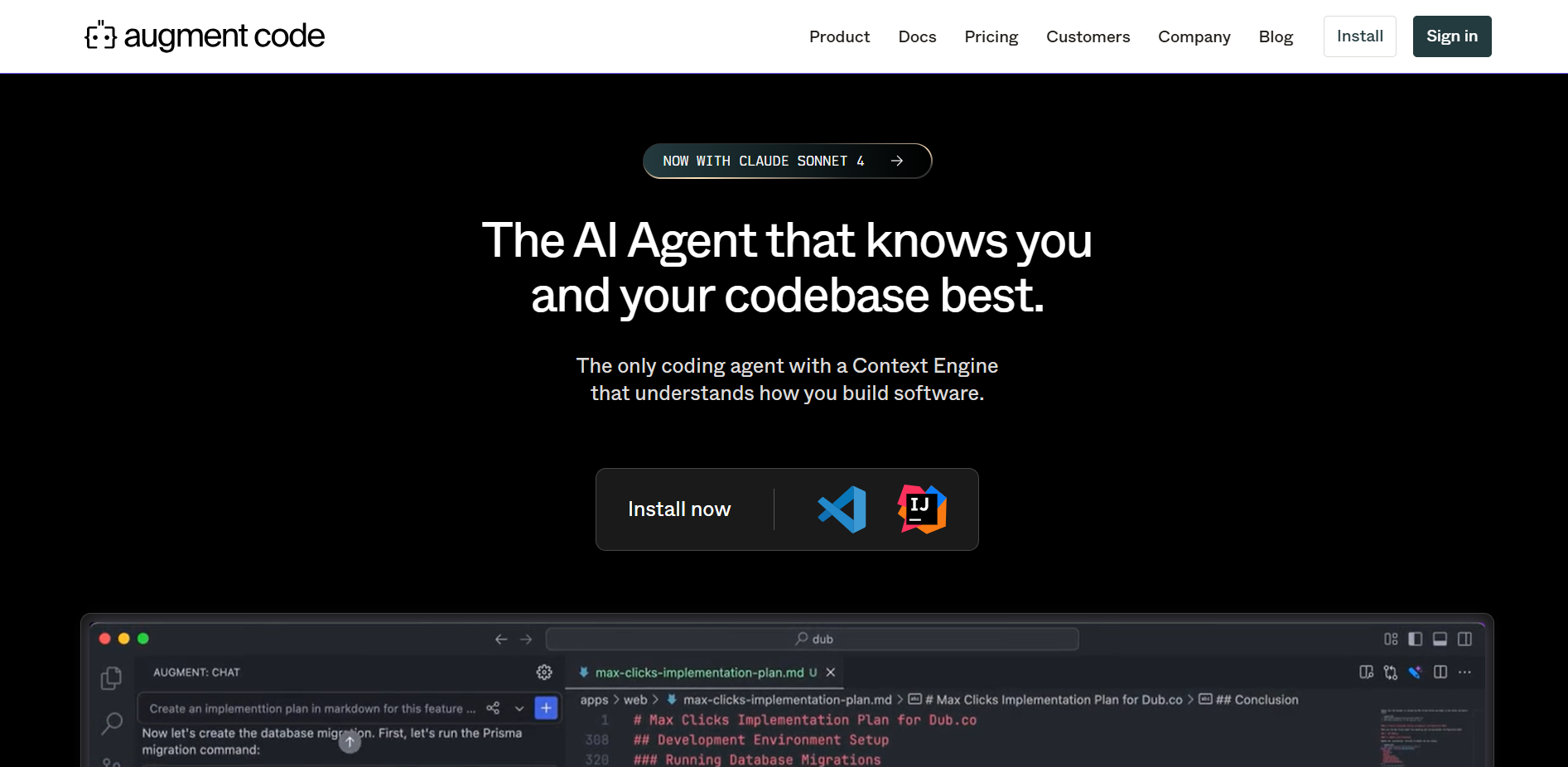The width and height of the screenshot is (1568, 767).
Task: Click the Sign in button
Action: pos(1452,36)
